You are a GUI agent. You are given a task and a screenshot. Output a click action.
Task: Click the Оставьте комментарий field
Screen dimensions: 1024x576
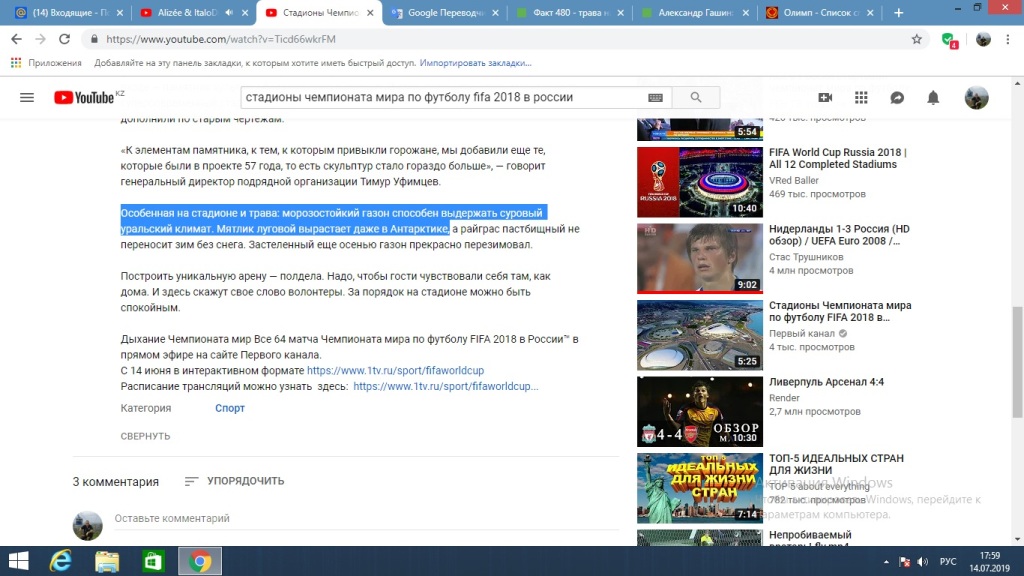[366, 519]
